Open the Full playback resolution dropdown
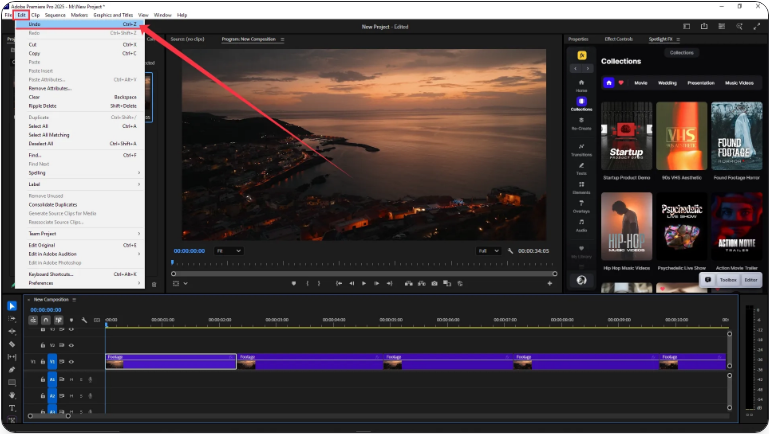The height and width of the screenshot is (434, 769). [x=488, y=250]
